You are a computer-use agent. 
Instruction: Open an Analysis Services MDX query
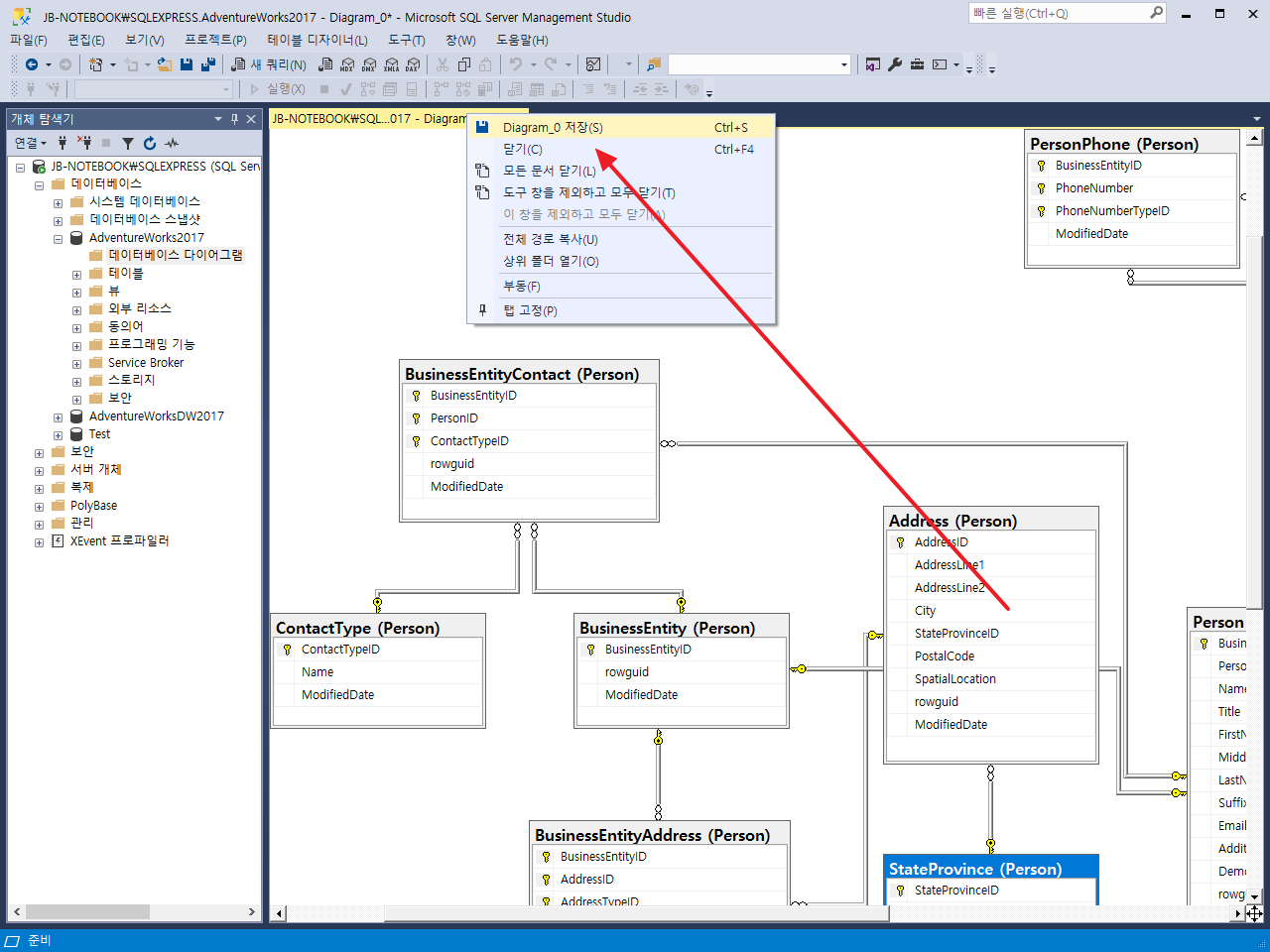tap(347, 64)
